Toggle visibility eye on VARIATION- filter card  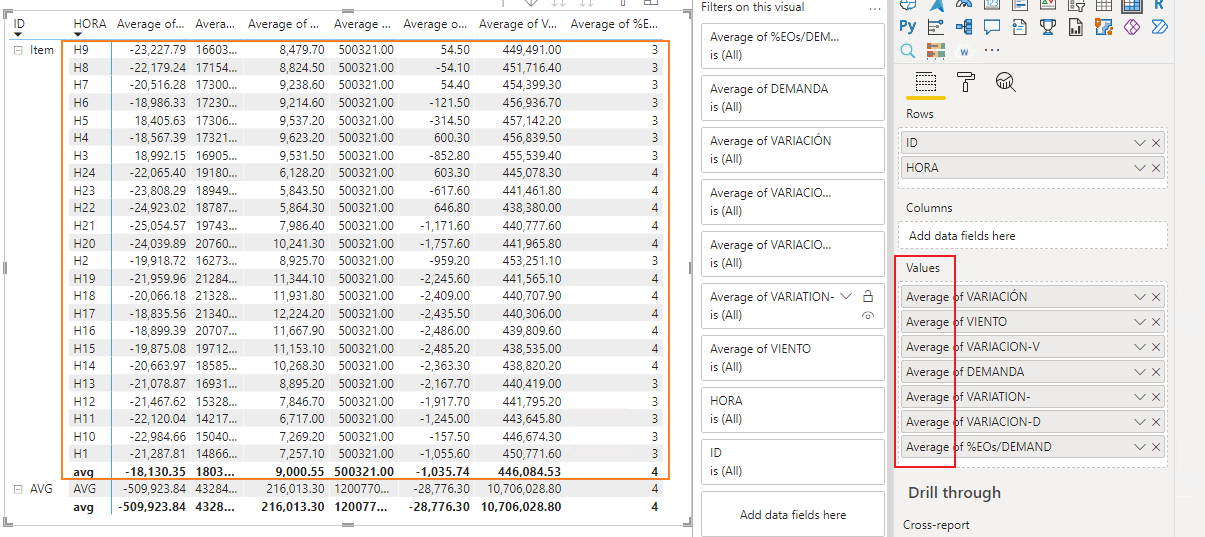[x=868, y=315]
